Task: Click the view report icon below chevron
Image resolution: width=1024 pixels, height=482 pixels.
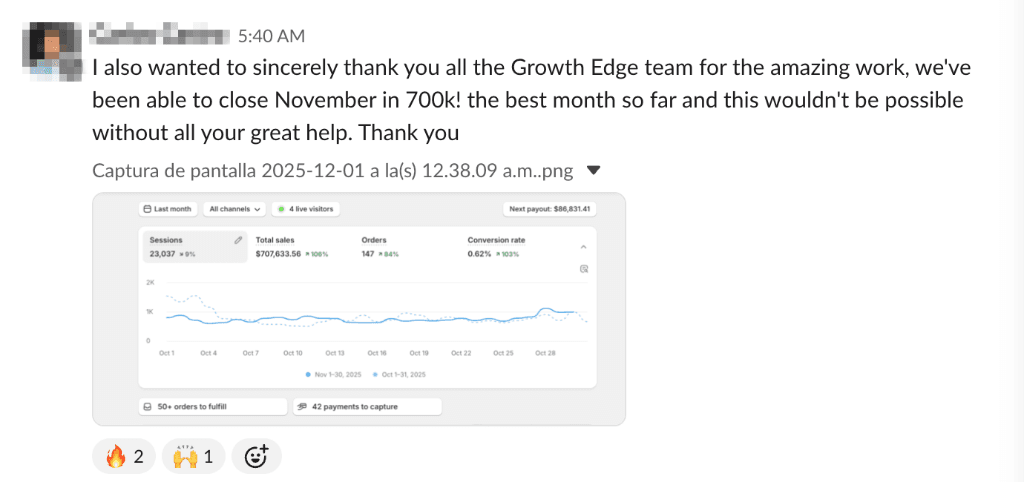Action: 584,269
